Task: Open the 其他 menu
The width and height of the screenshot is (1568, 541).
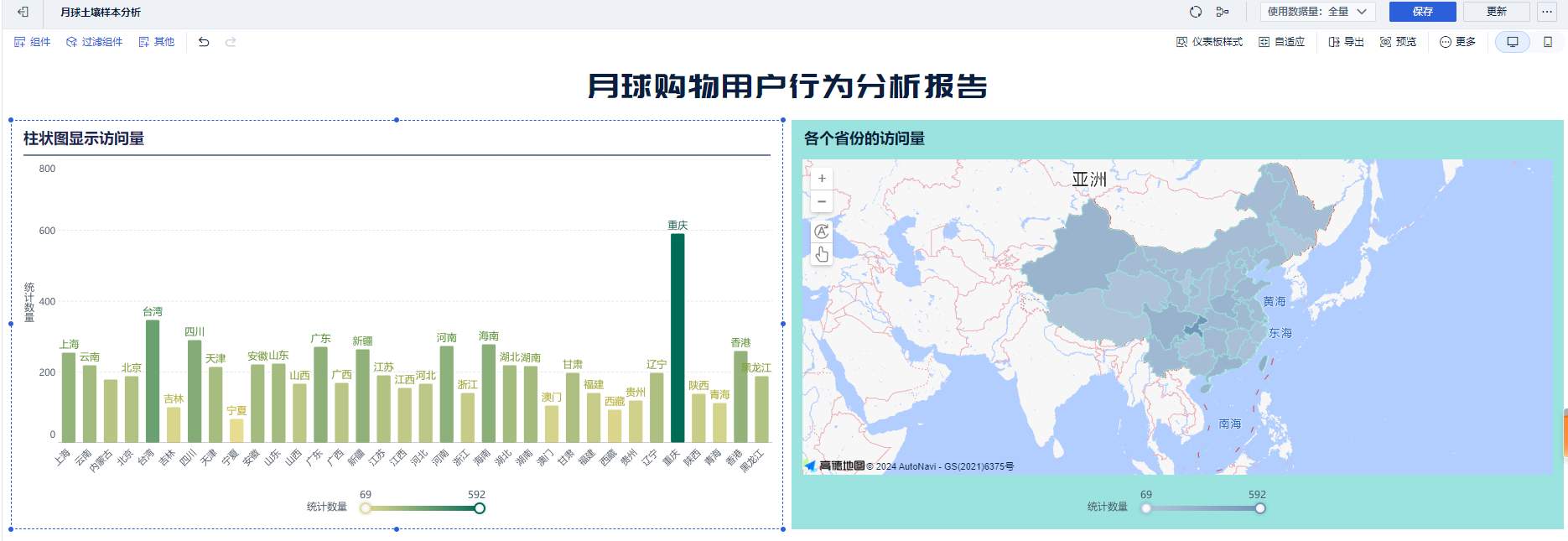Action: (157, 42)
